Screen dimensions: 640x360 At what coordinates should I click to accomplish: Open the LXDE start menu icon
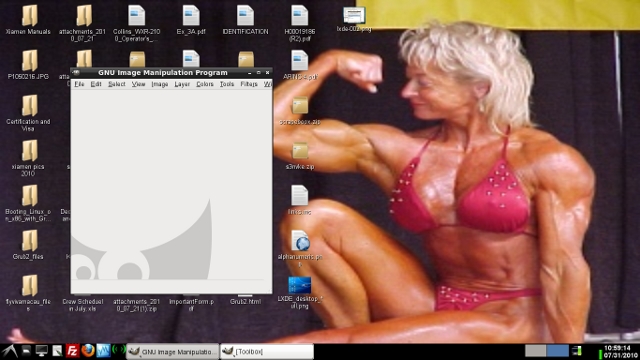pos(10,351)
